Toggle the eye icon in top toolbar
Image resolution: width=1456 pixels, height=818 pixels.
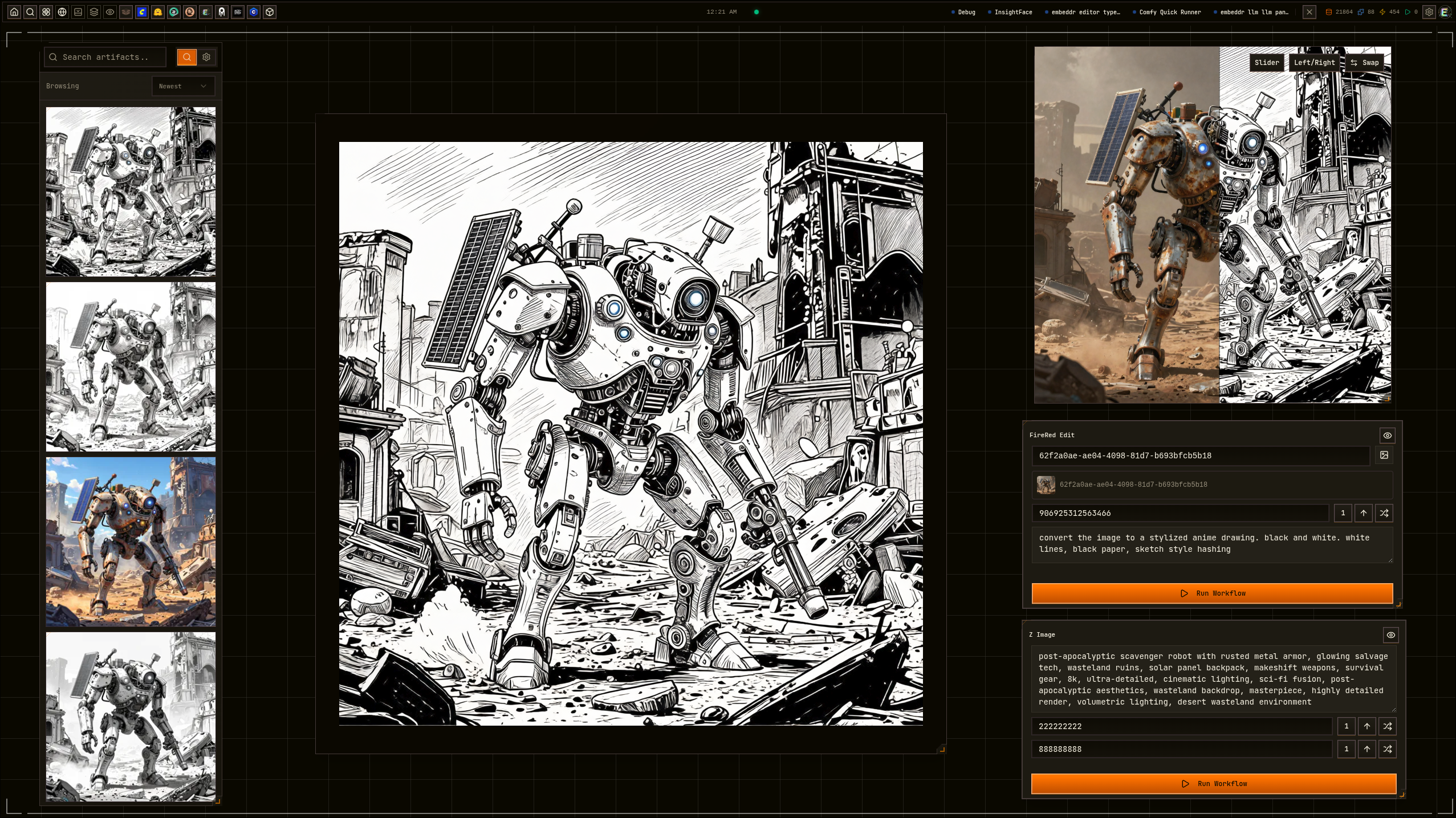point(110,11)
